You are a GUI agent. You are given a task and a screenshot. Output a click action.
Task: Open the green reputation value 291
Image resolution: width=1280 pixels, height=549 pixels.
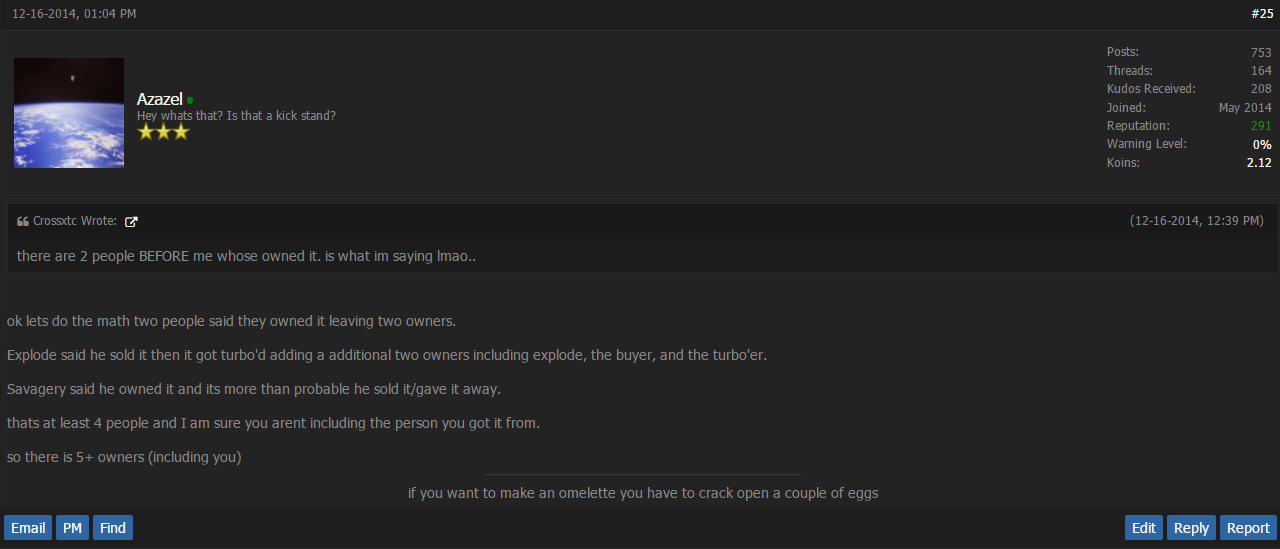click(1261, 126)
